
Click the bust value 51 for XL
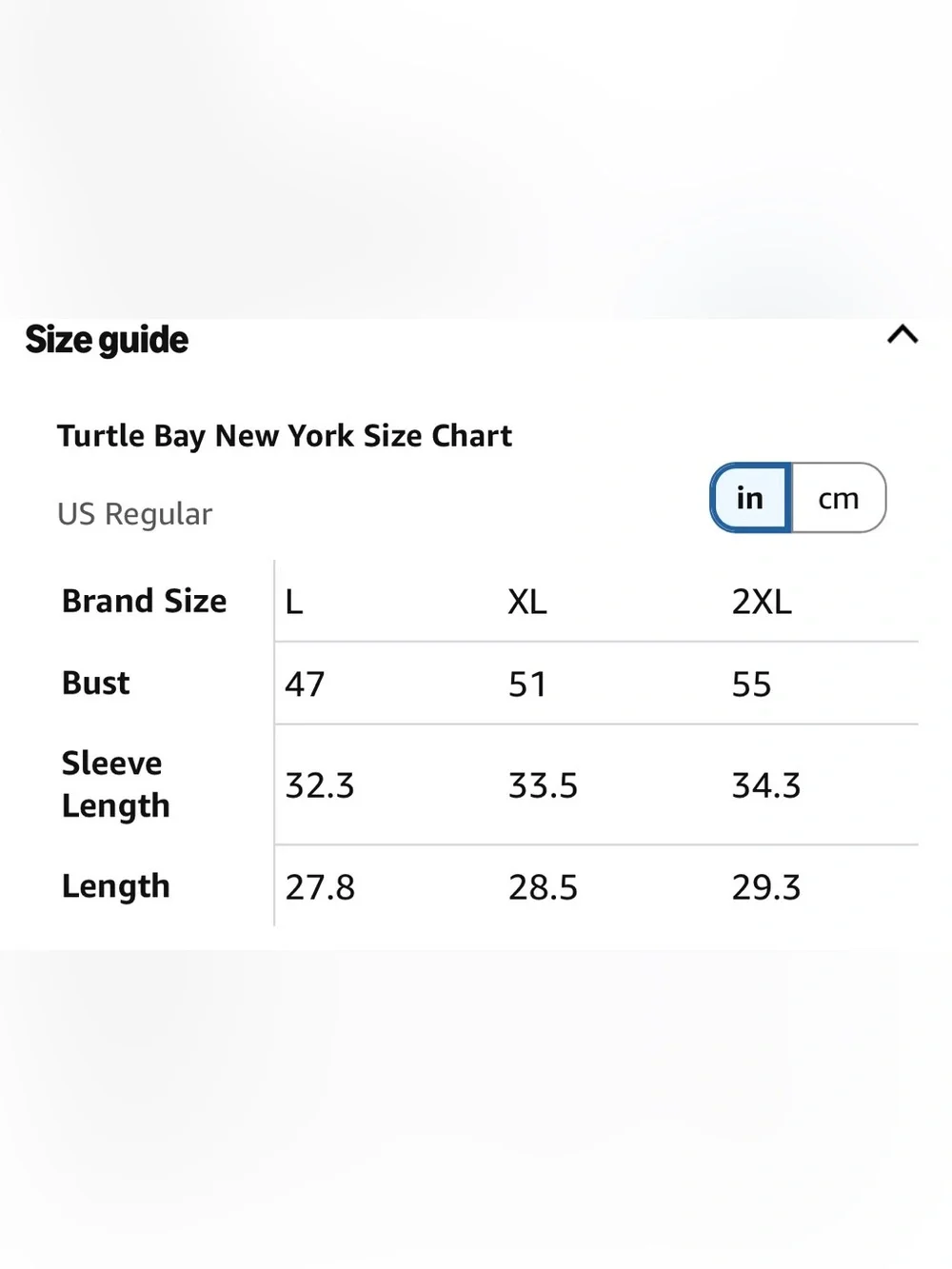[527, 684]
